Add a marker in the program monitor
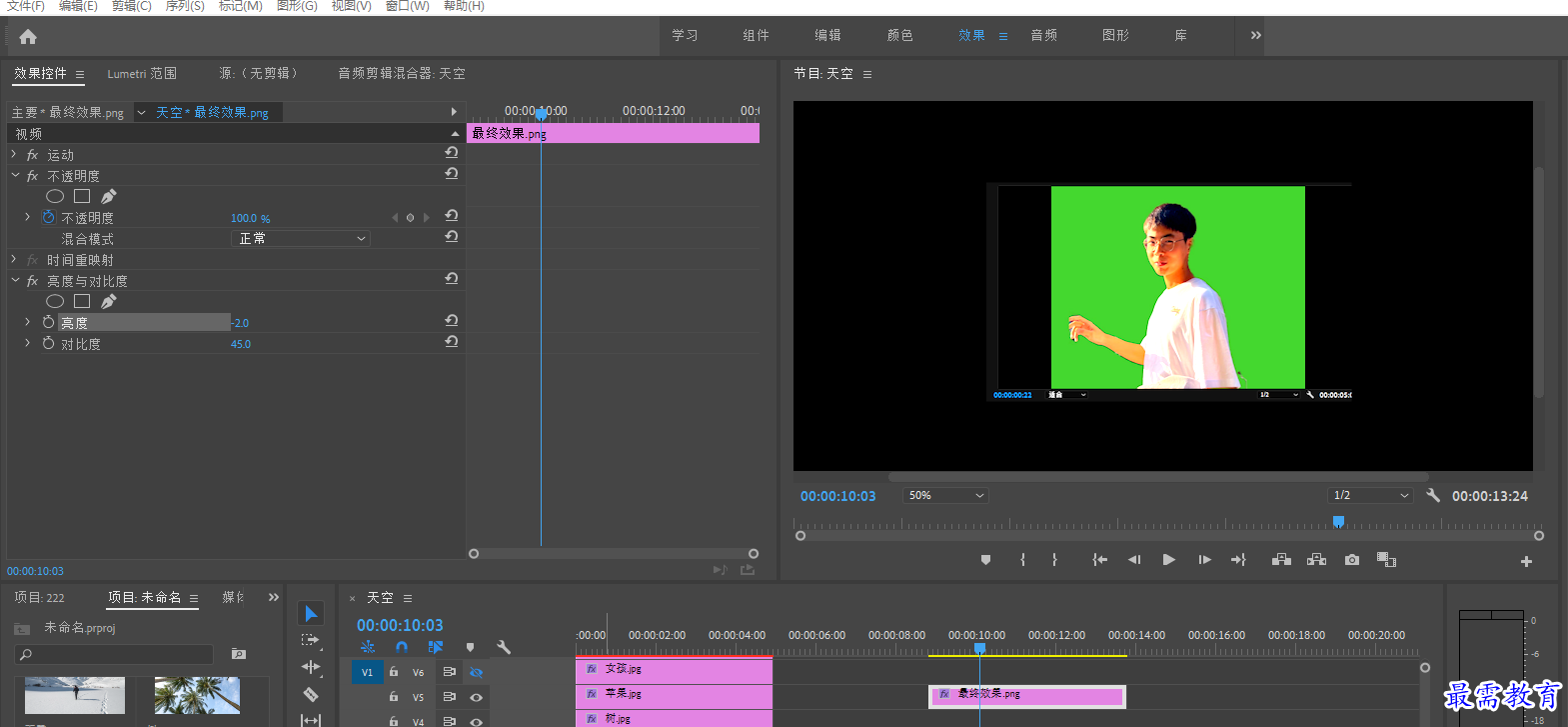 click(x=985, y=560)
